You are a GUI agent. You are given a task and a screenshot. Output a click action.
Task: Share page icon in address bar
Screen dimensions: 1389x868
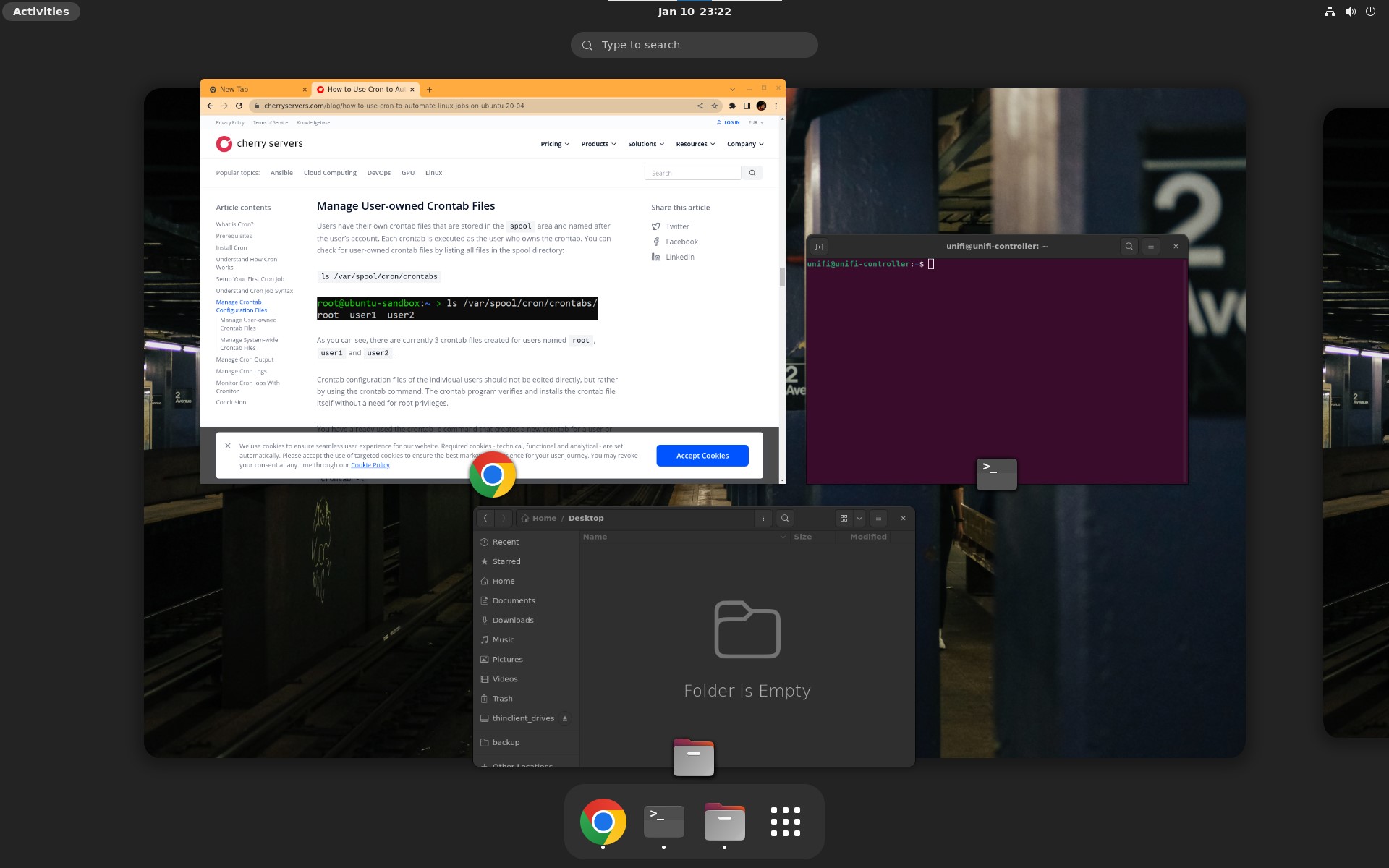700,106
